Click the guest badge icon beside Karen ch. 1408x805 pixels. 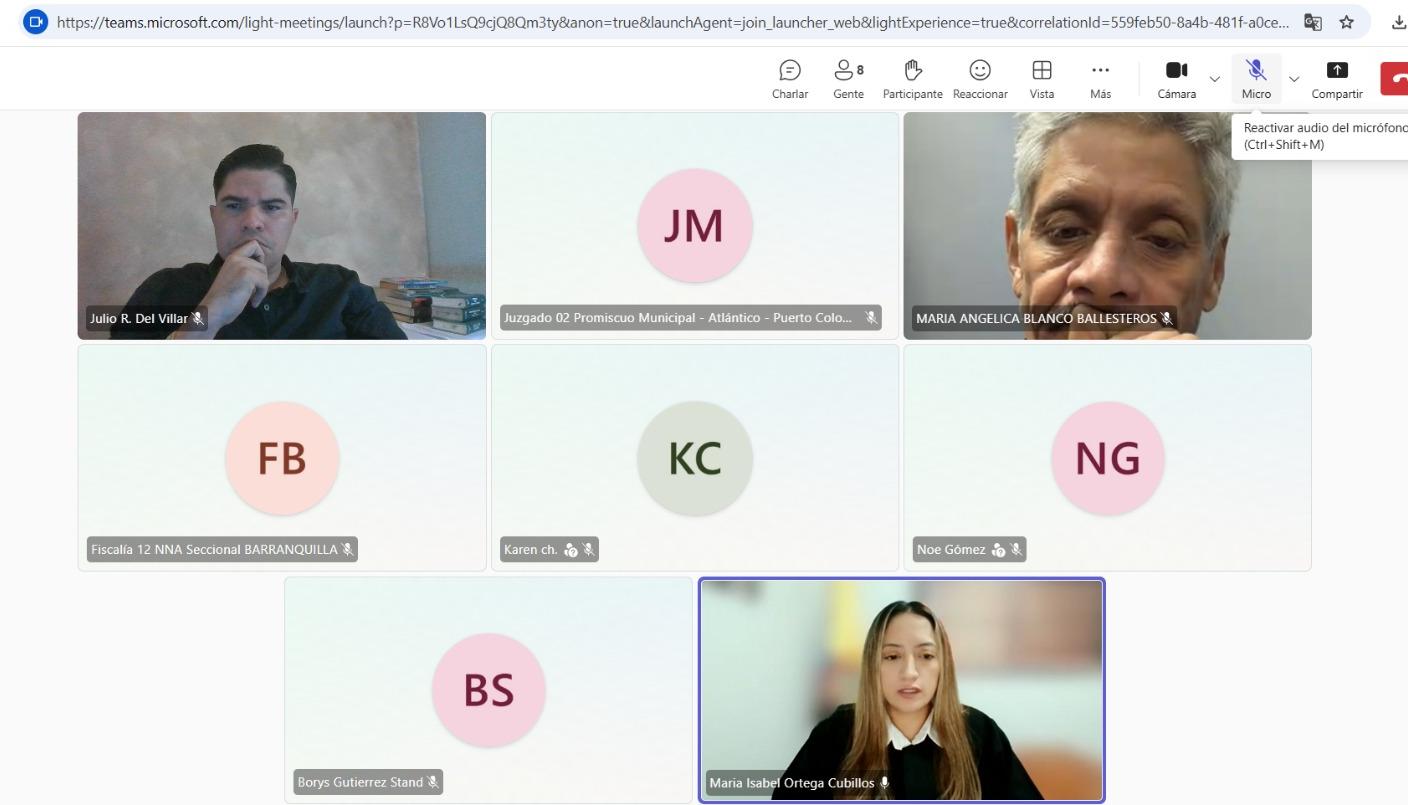click(x=571, y=549)
